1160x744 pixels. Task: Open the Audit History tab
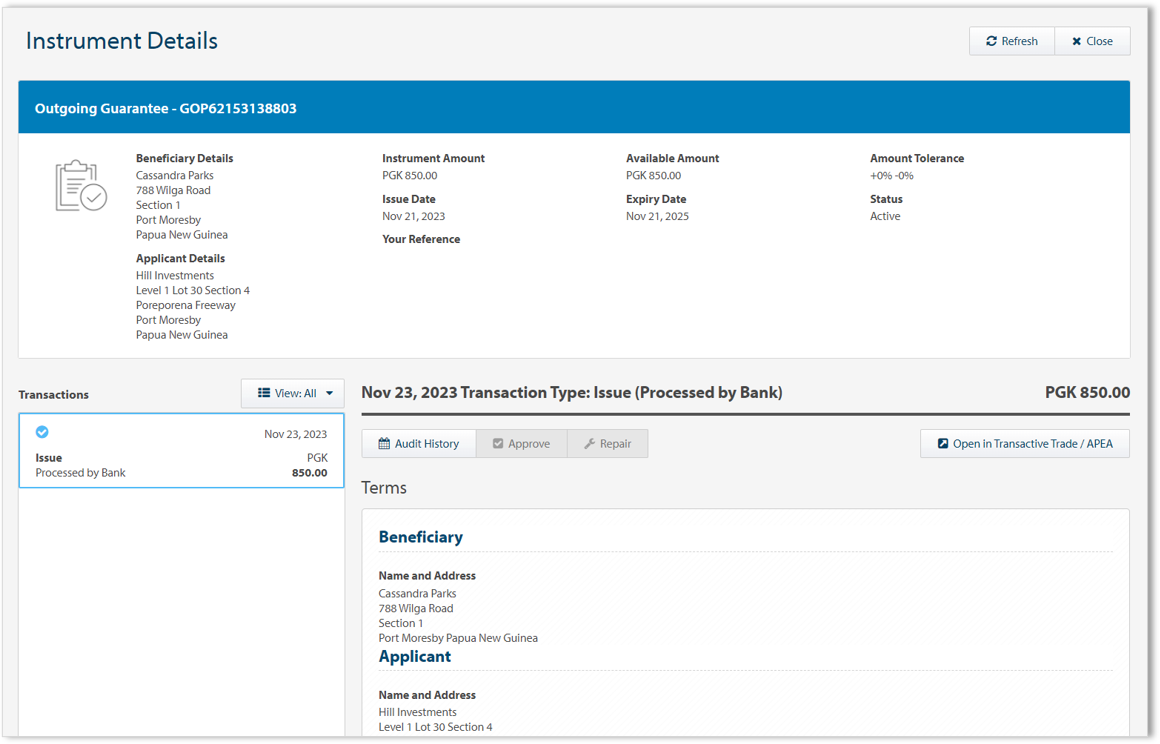418,444
